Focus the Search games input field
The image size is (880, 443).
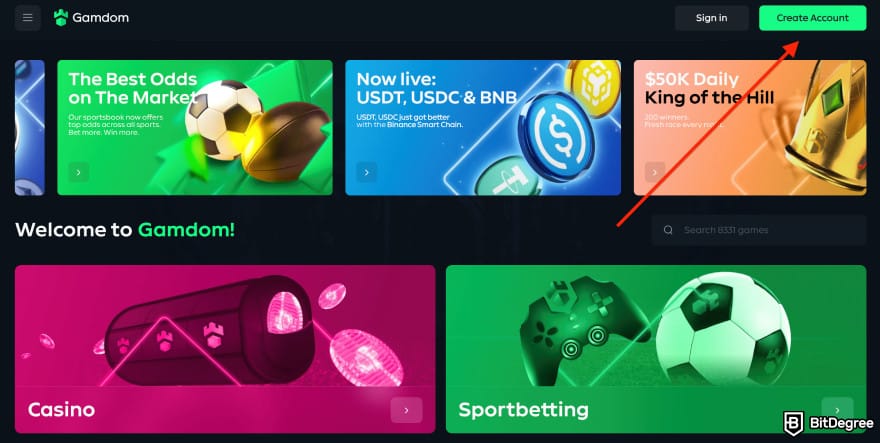pos(759,230)
